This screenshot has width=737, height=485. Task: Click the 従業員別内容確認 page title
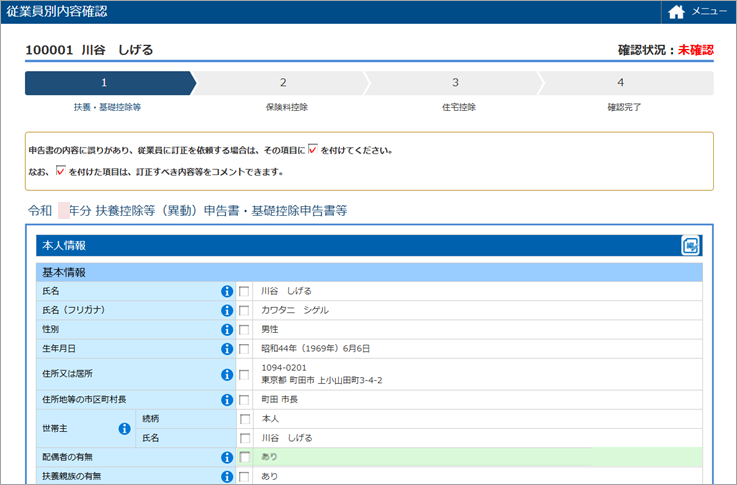coord(57,11)
